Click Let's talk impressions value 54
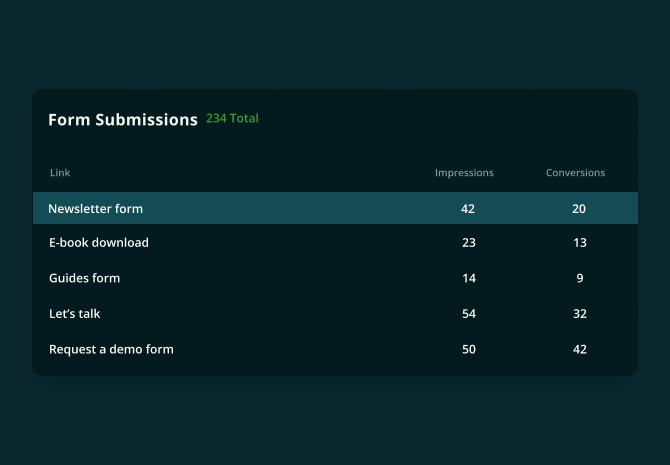This screenshot has height=465, width=670. (469, 314)
